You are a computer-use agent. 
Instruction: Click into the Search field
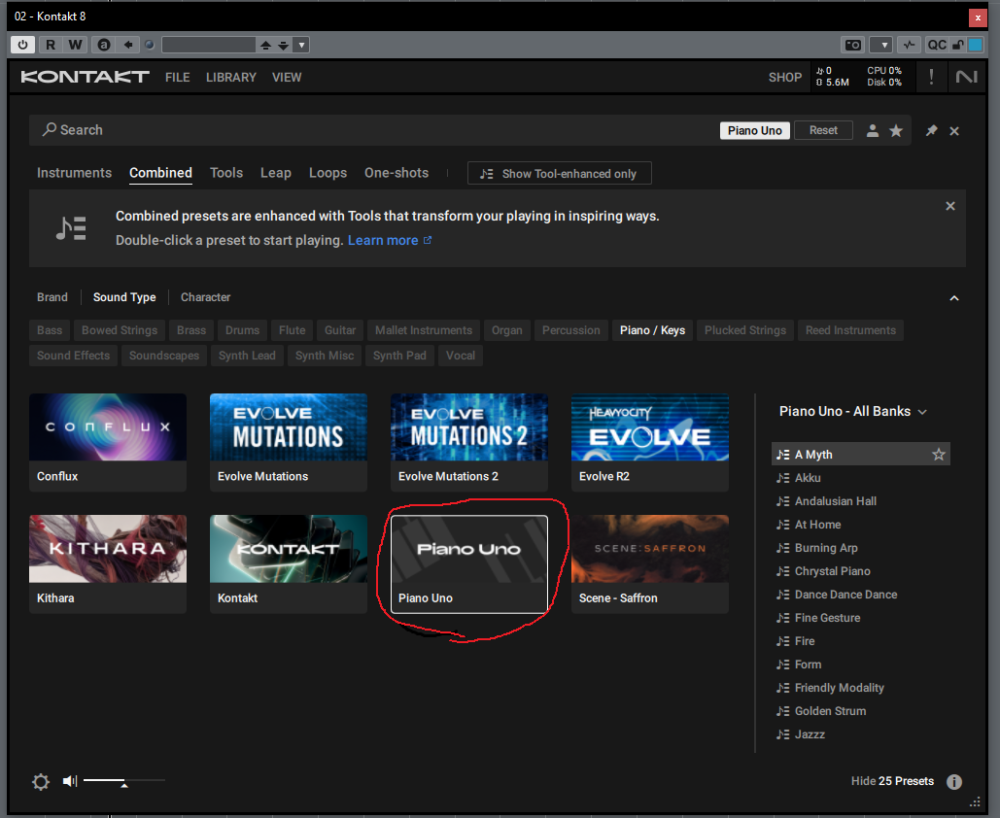tap(376, 130)
